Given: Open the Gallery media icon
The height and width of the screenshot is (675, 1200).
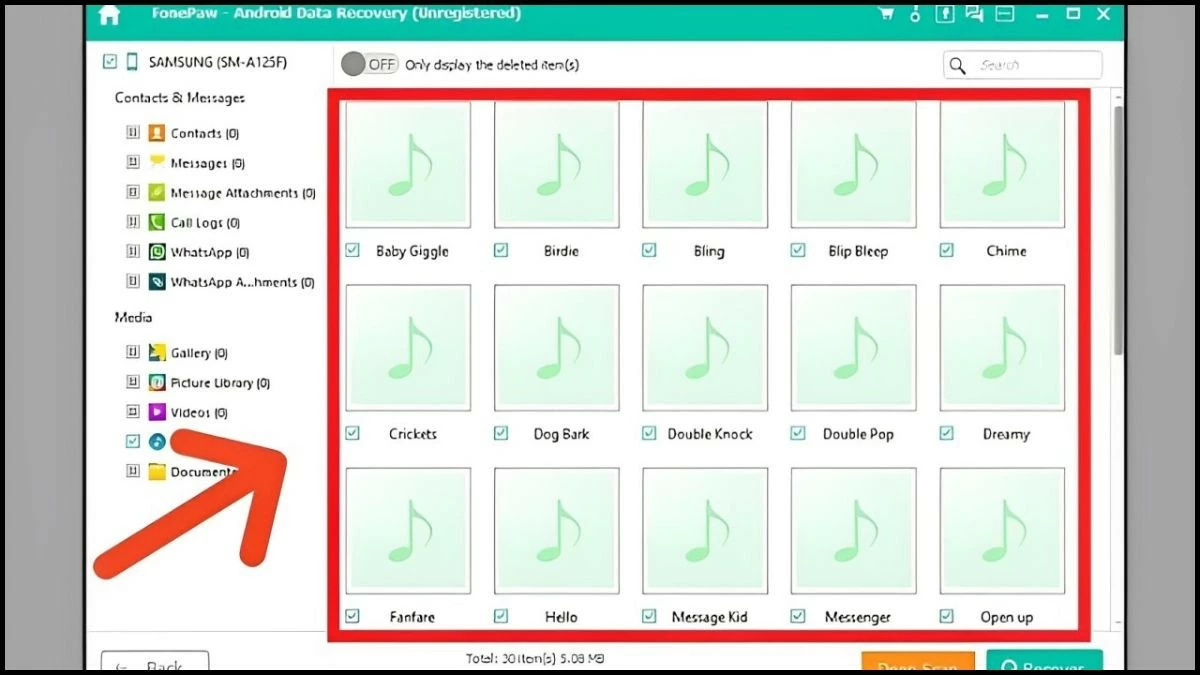Looking at the screenshot, I should click(156, 352).
